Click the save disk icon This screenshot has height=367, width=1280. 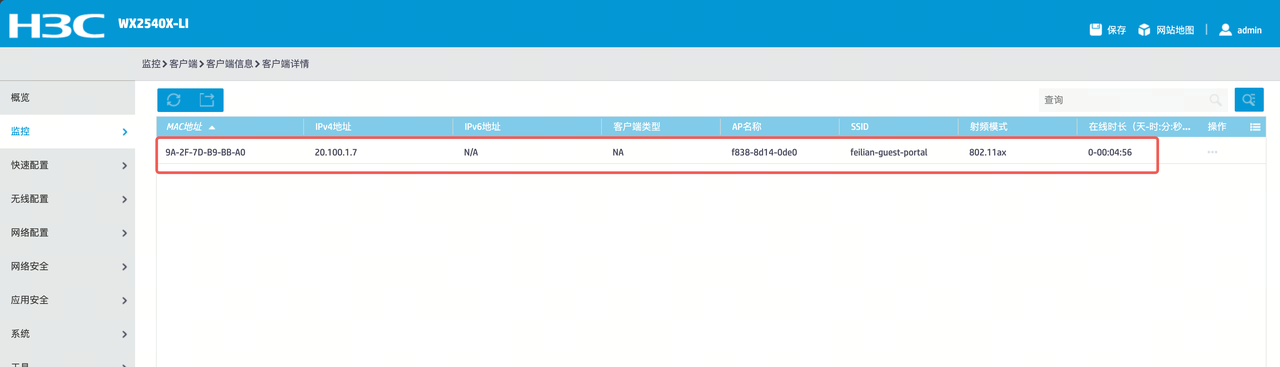coord(1096,30)
